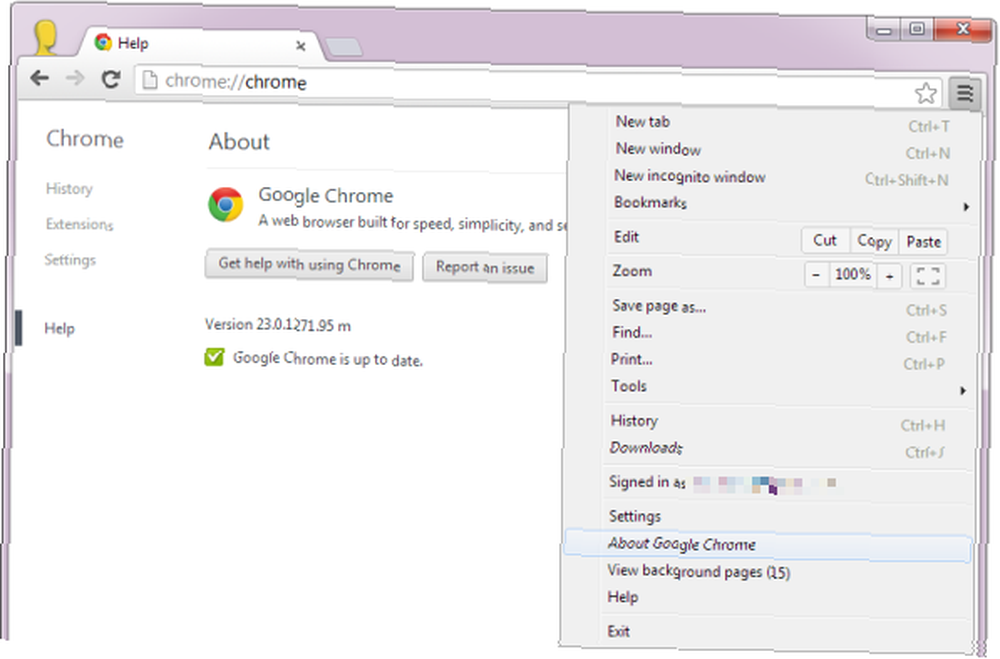1000x659 pixels.
Task: Increase zoom with the plus button
Action: pyautogui.click(x=889, y=276)
